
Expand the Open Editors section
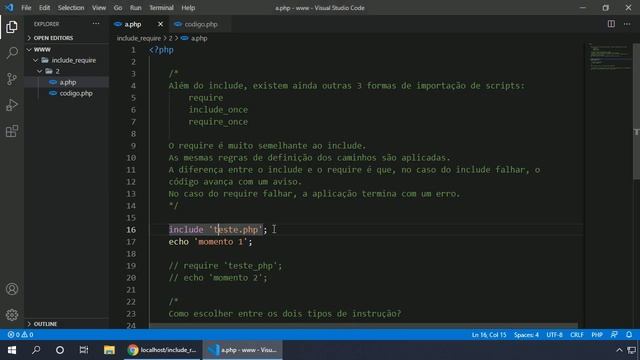tap(67, 38)
